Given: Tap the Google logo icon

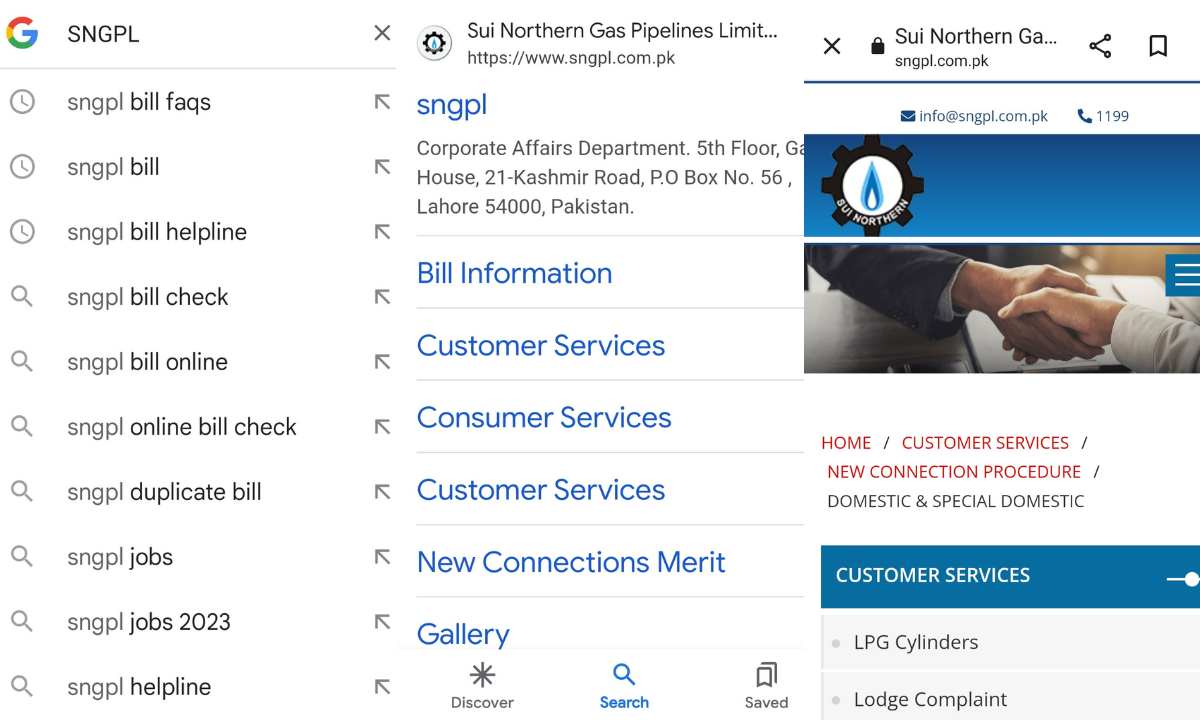Looking at the screenshot, I should 22,33.
